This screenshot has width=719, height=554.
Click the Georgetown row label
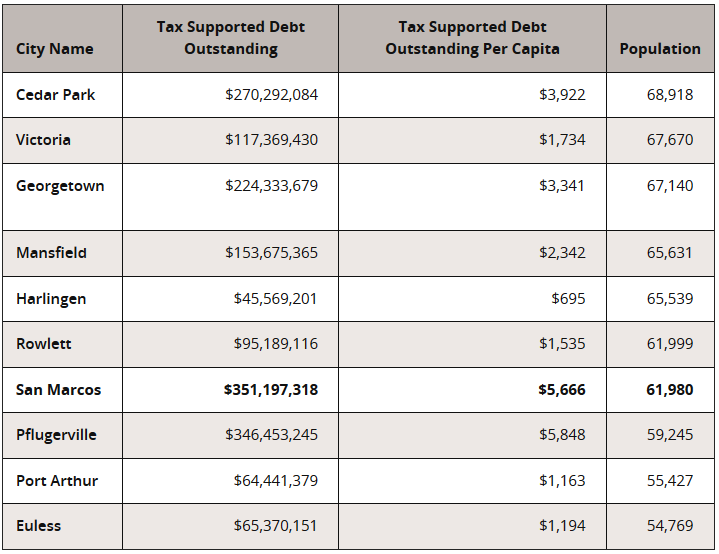(60, 186)
